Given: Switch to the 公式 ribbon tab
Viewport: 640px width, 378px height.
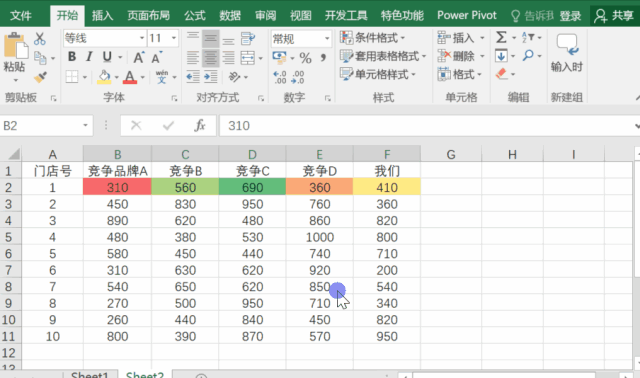Looking at the screenshot, I should tap(195, 16).
